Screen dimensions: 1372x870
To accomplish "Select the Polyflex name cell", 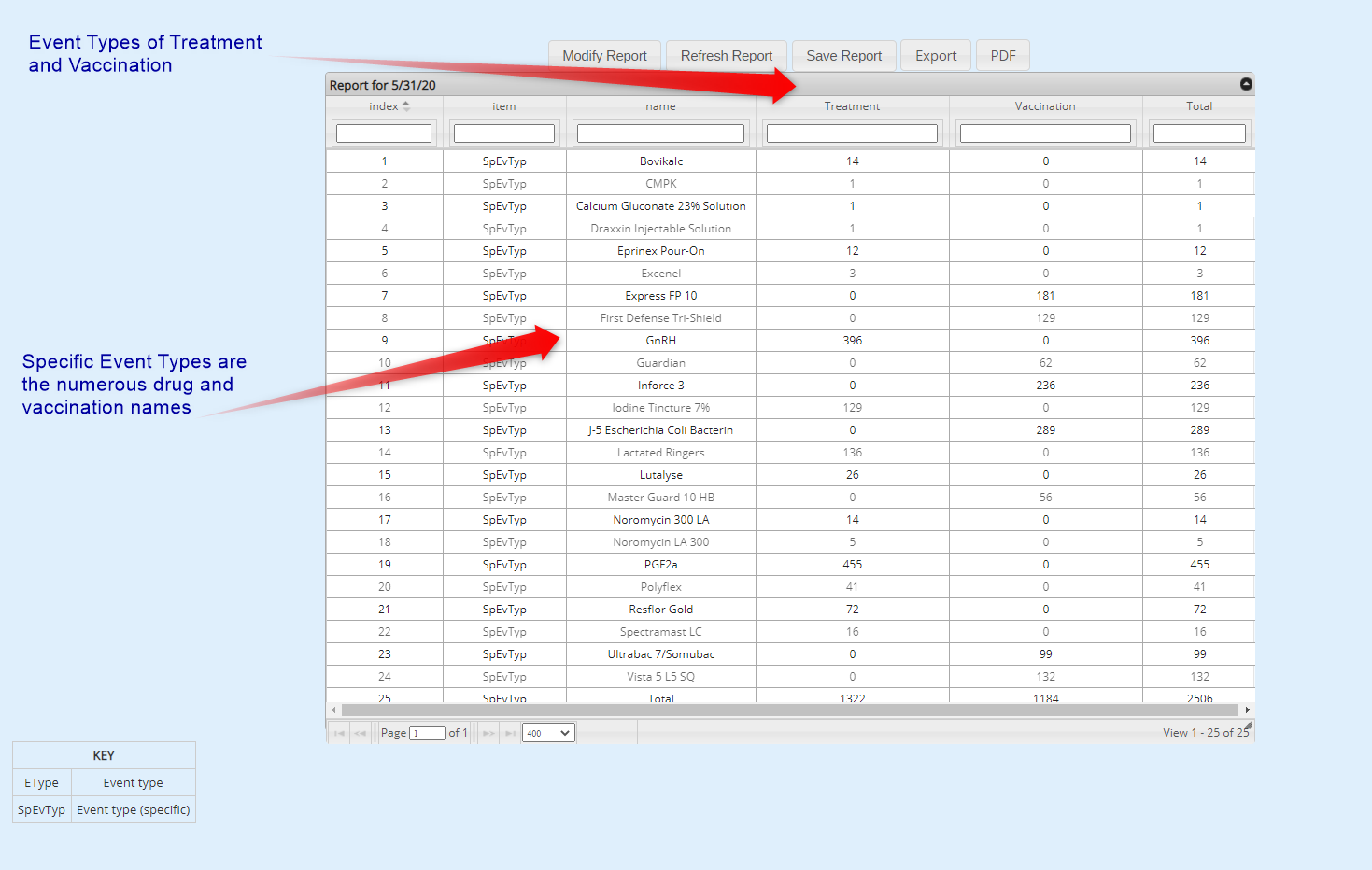I will coord(661,587).
